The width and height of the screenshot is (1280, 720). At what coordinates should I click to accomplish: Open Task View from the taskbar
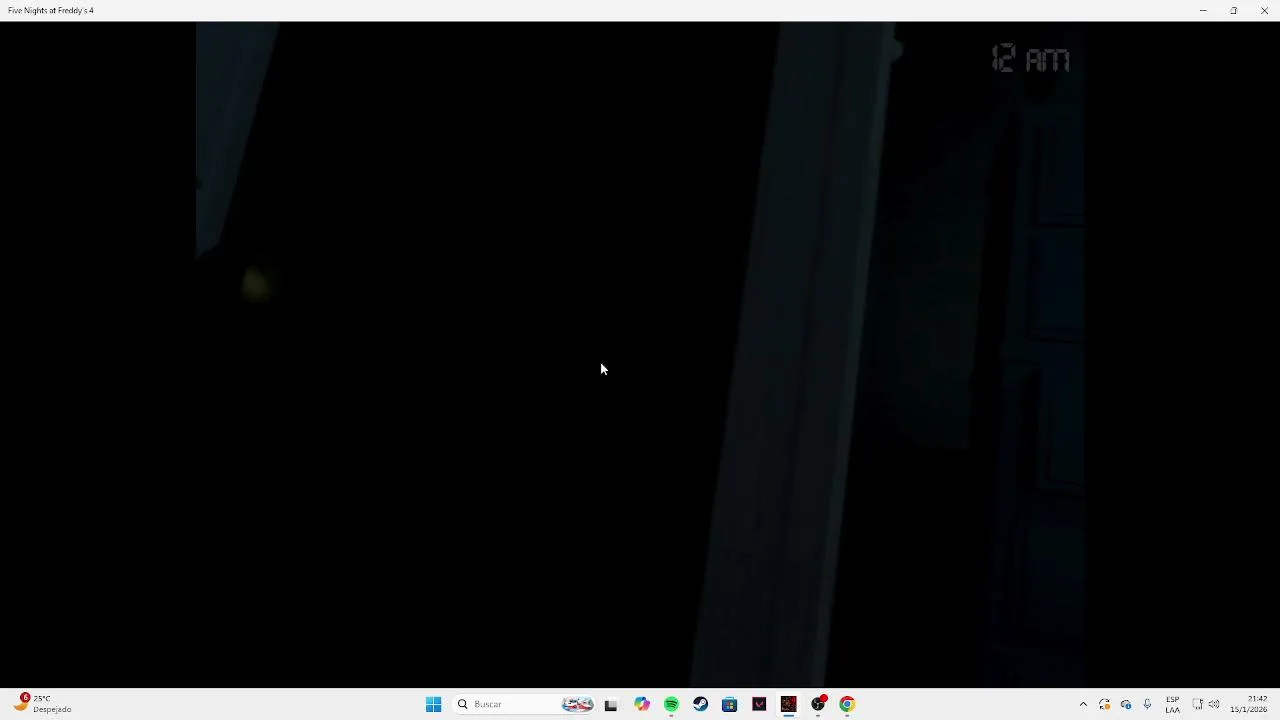[x=611, y=704]
